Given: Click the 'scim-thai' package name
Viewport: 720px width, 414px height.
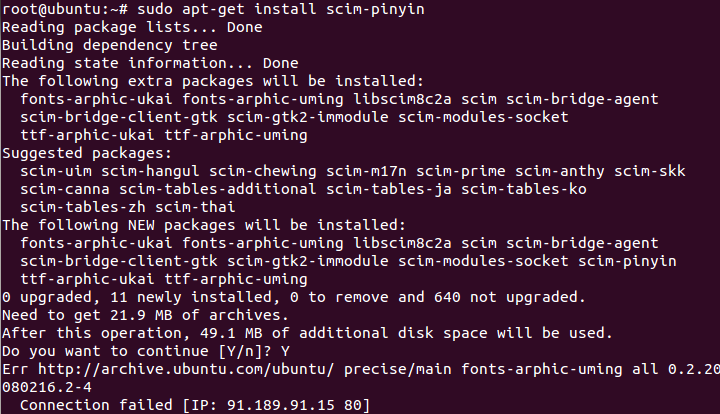Looking at the screenshot, I should [195, 207].
